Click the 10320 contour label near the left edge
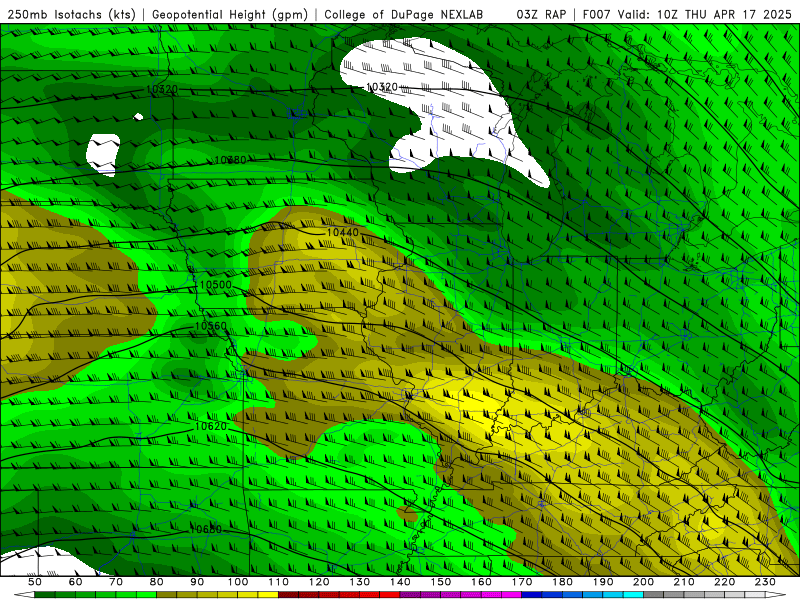The height and width of the screenshot is (600, 800). pos(162,89)
